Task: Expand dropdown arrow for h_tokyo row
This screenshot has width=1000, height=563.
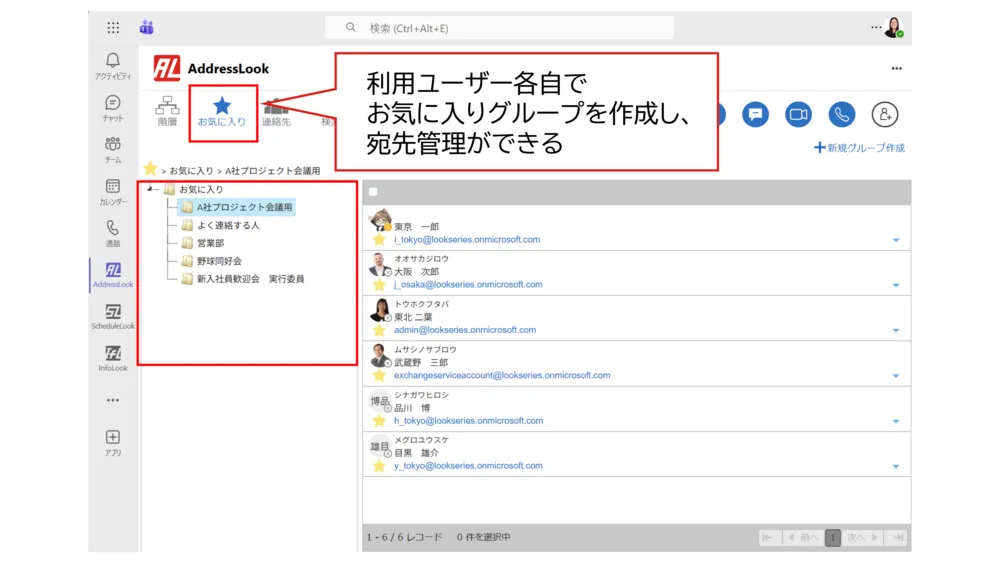Action: (896, 421)
